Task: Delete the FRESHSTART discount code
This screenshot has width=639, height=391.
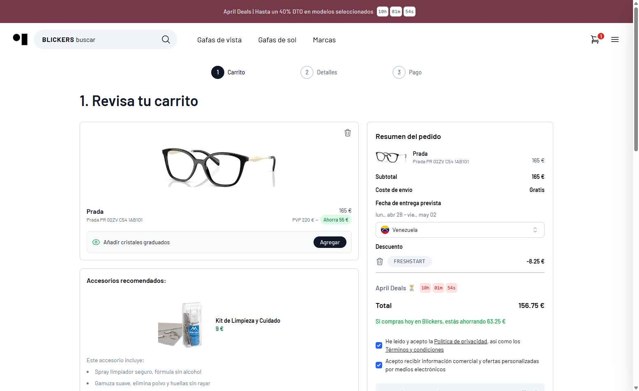Action: pyautogui.click(x=380, y=262)
